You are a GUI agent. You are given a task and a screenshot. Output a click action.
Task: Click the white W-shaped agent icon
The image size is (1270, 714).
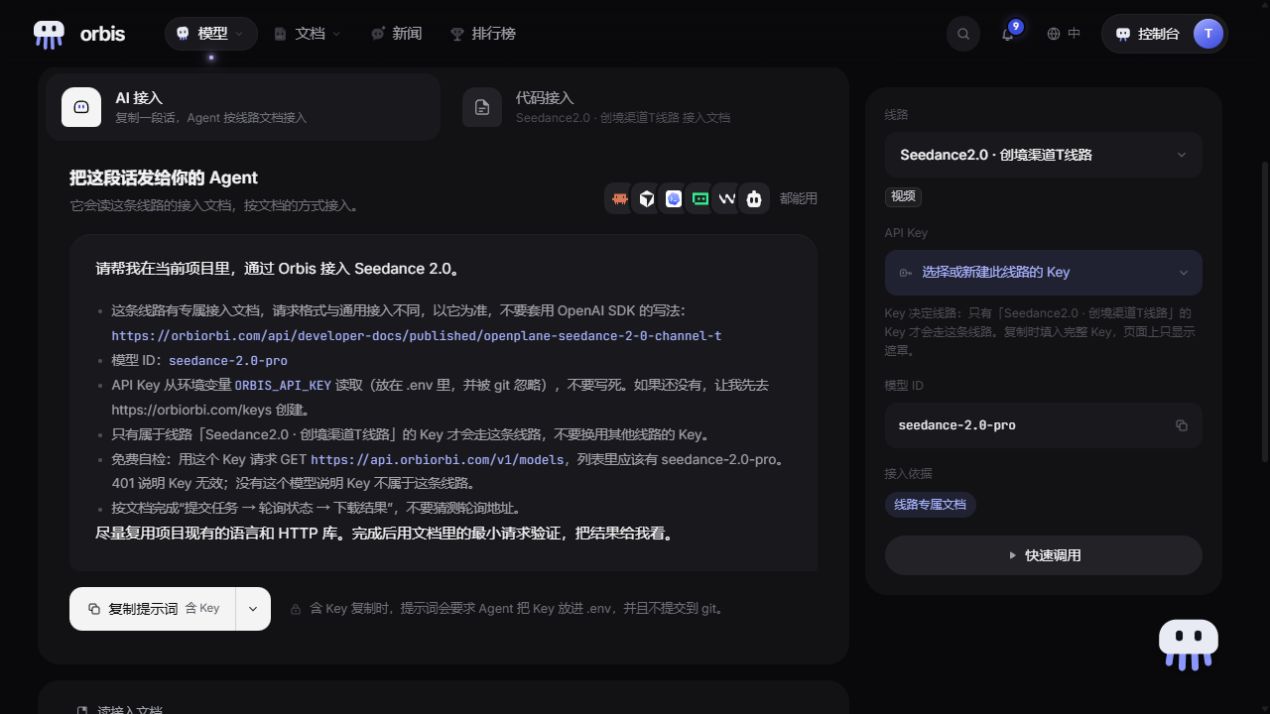[727, 199]
